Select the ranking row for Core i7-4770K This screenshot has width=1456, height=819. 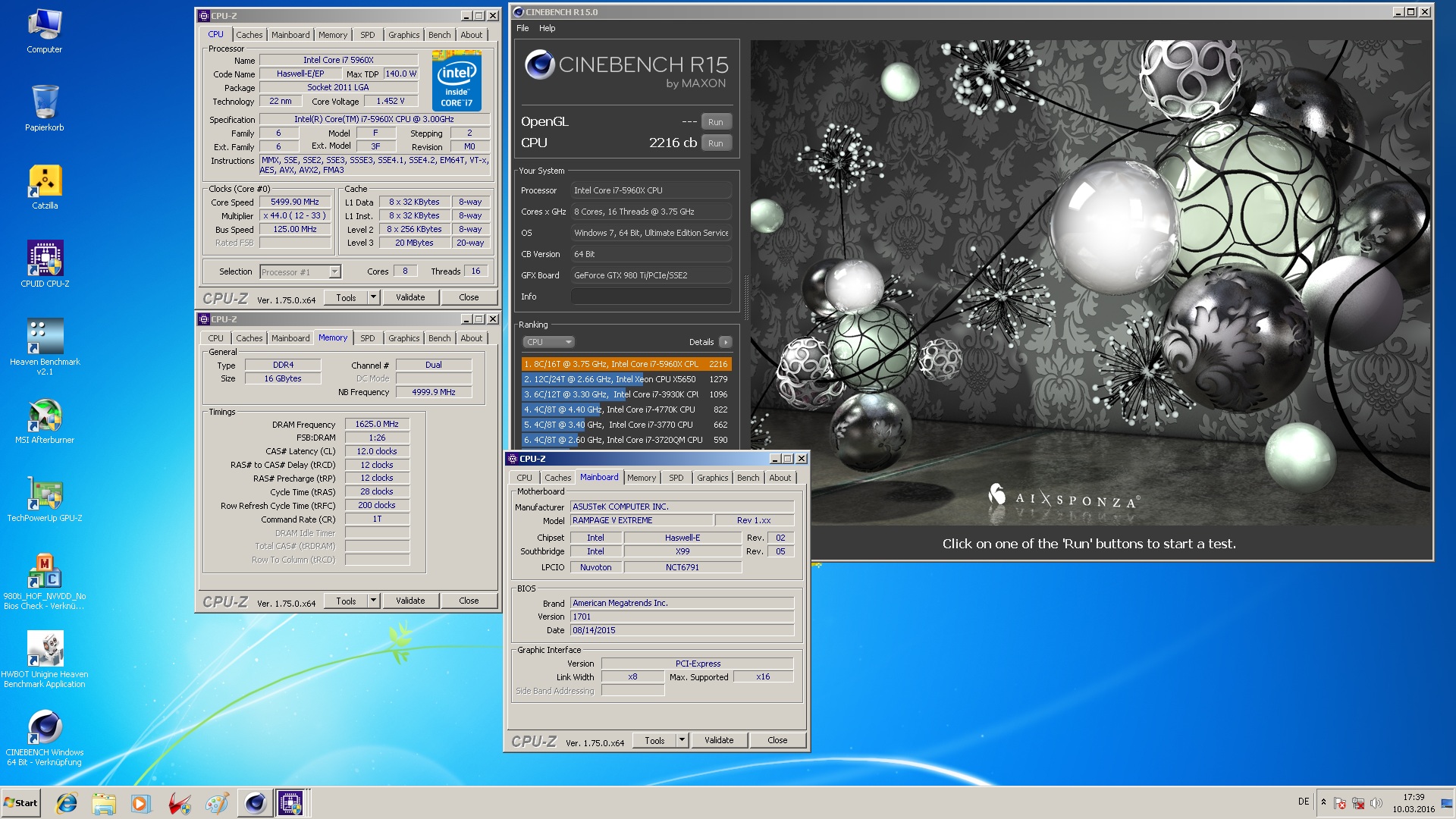pyautogui.click(x=626, y=409)
